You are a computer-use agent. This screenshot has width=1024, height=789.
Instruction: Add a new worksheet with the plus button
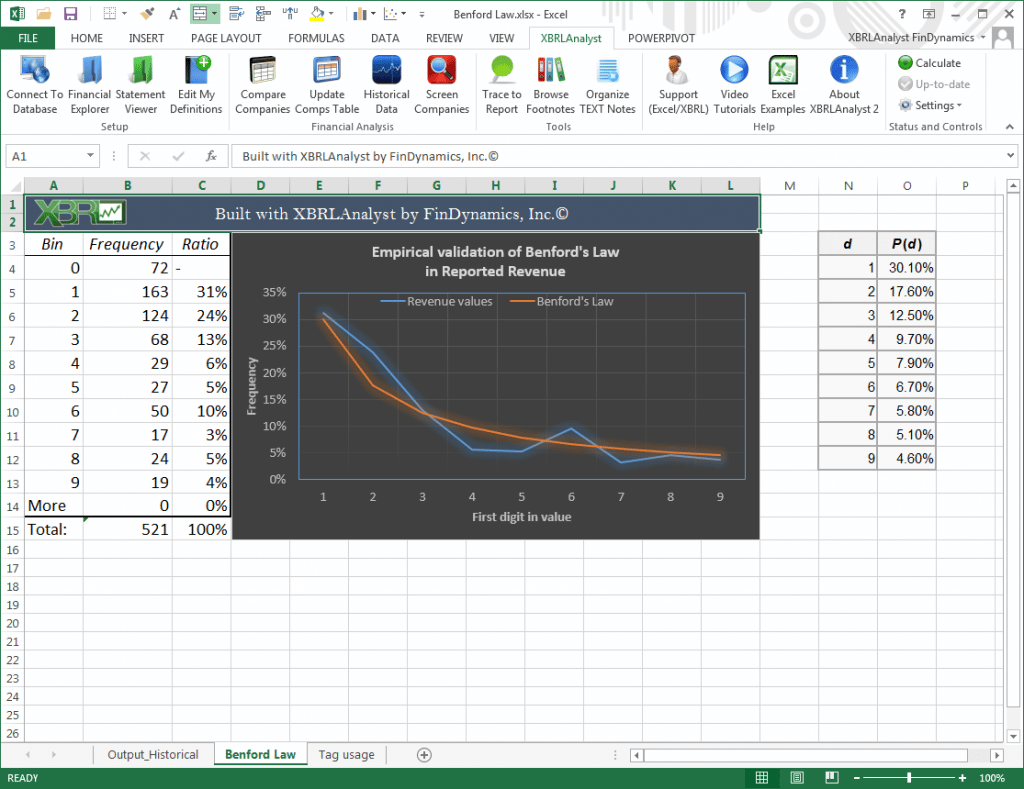[x=425, y=754]
